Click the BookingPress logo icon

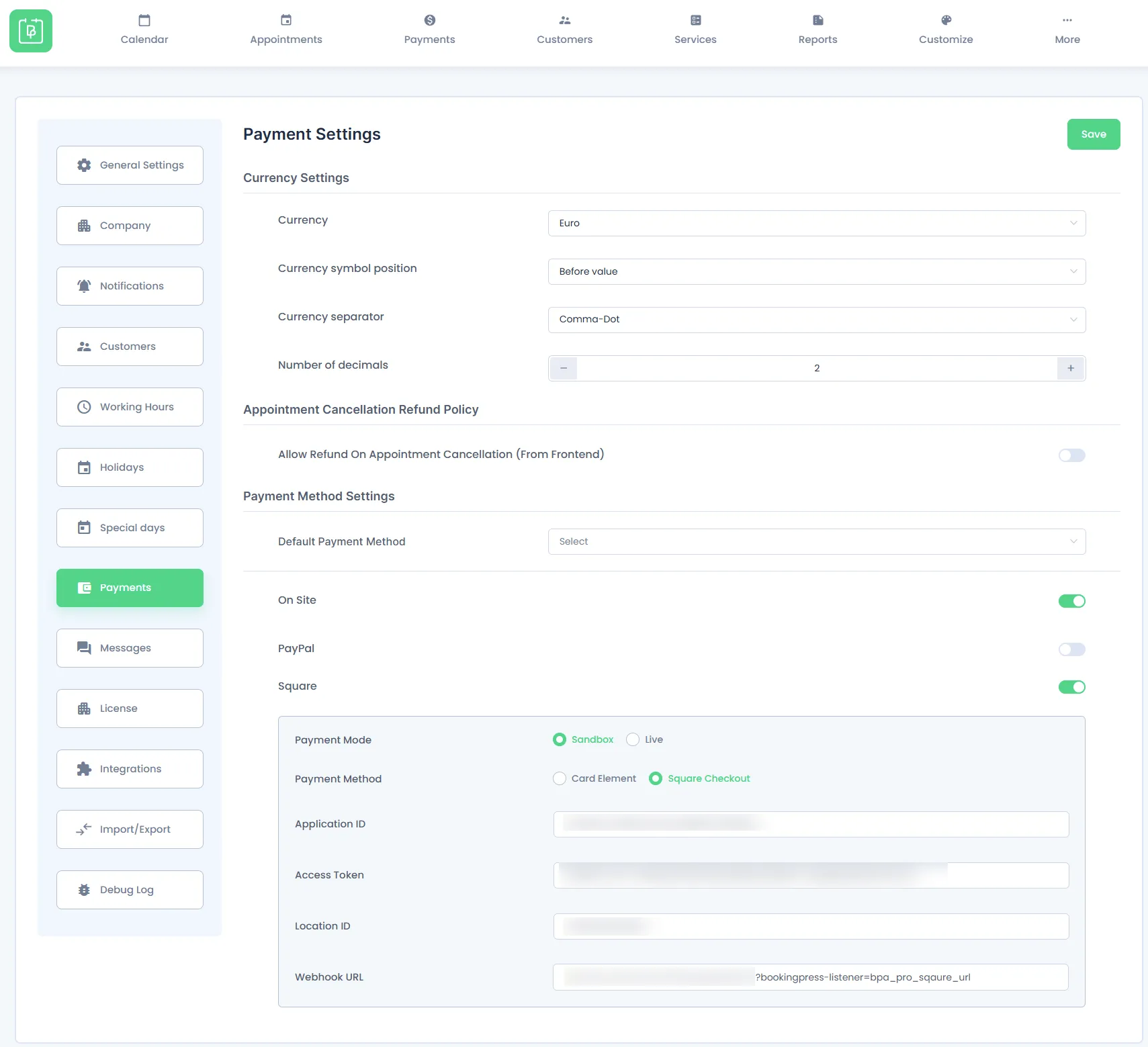pyautogui.click(x=31, y=31)
